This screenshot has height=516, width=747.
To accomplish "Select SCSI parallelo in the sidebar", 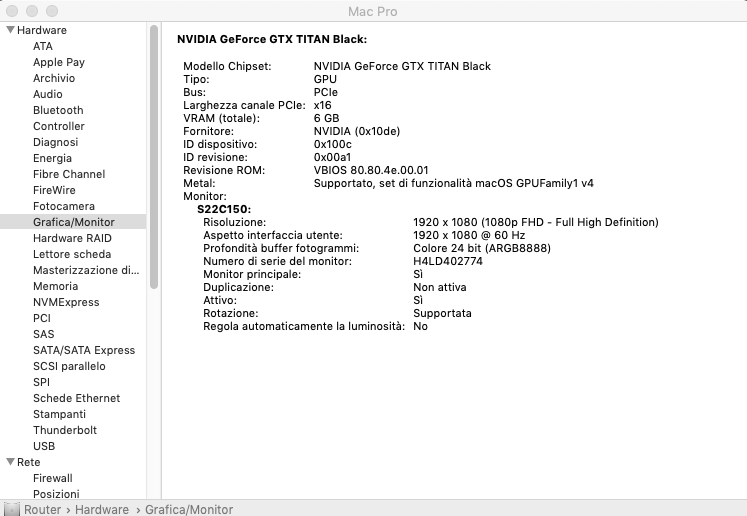I will point(69,366).
